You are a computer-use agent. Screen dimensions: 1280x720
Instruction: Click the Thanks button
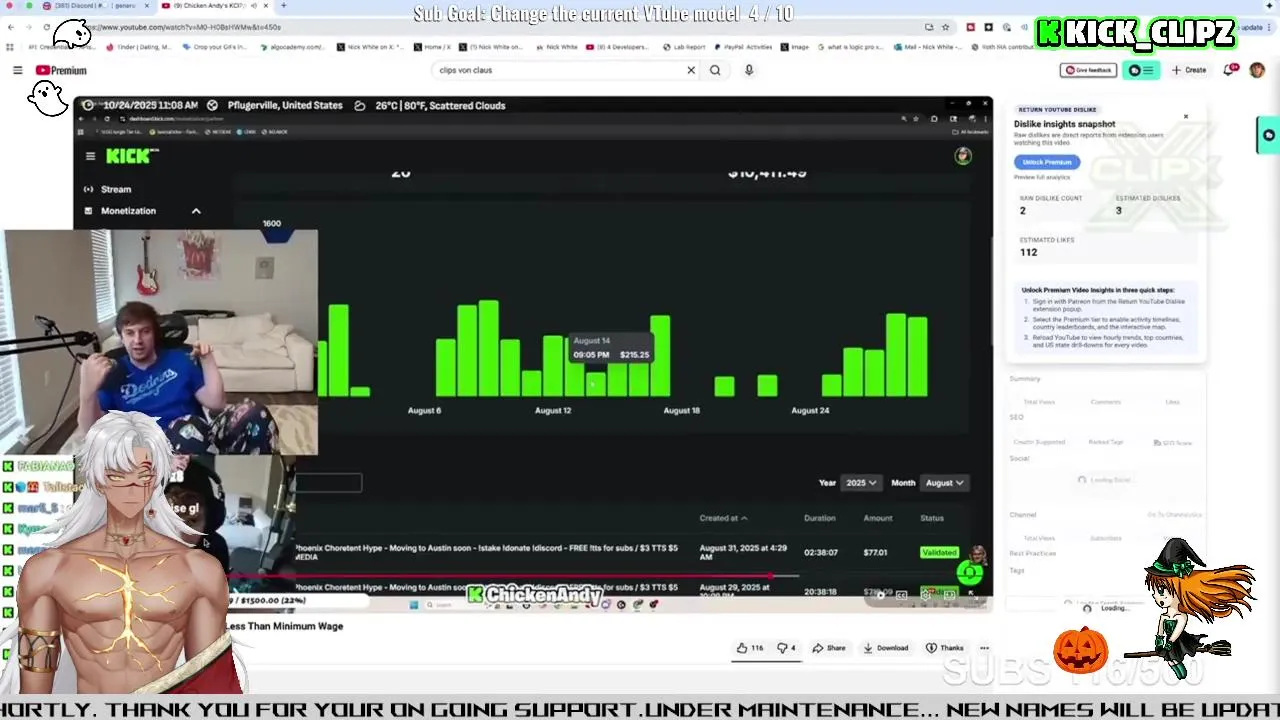pyautogui.click(x=945, y=648)
